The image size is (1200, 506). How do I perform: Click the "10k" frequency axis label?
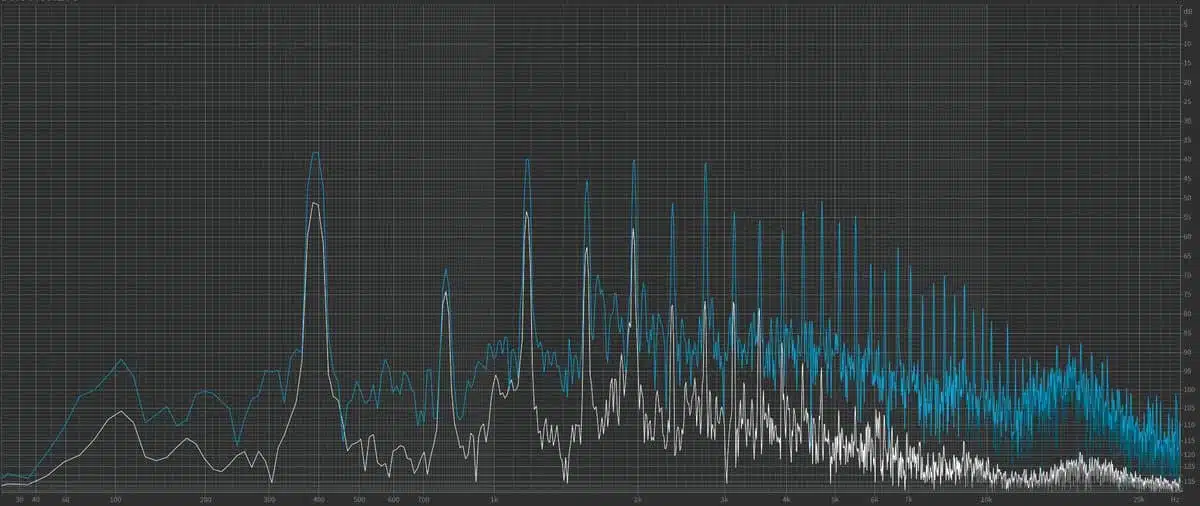(986, 498)
